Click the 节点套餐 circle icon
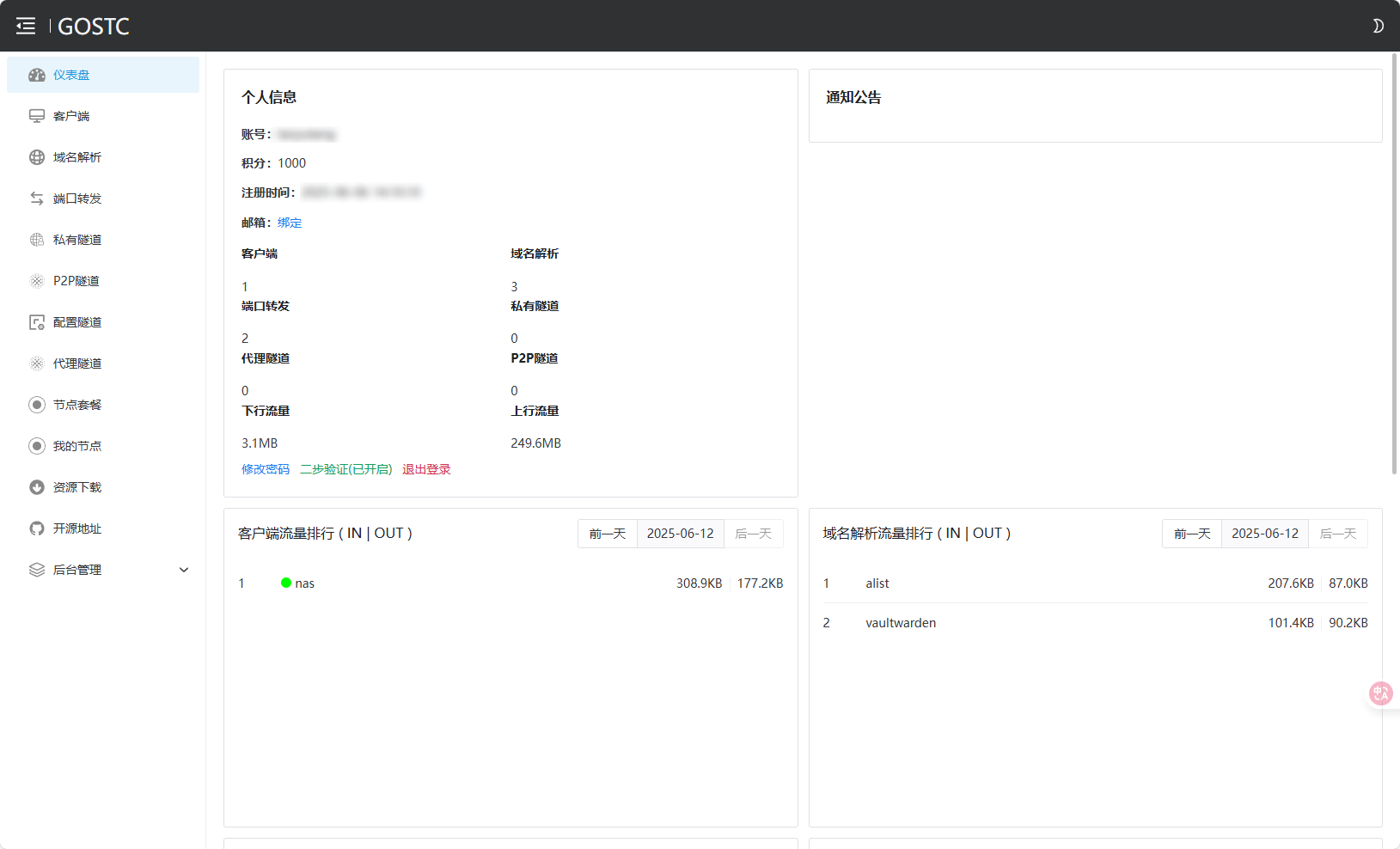1400x849 pixels. pos(36,405)
